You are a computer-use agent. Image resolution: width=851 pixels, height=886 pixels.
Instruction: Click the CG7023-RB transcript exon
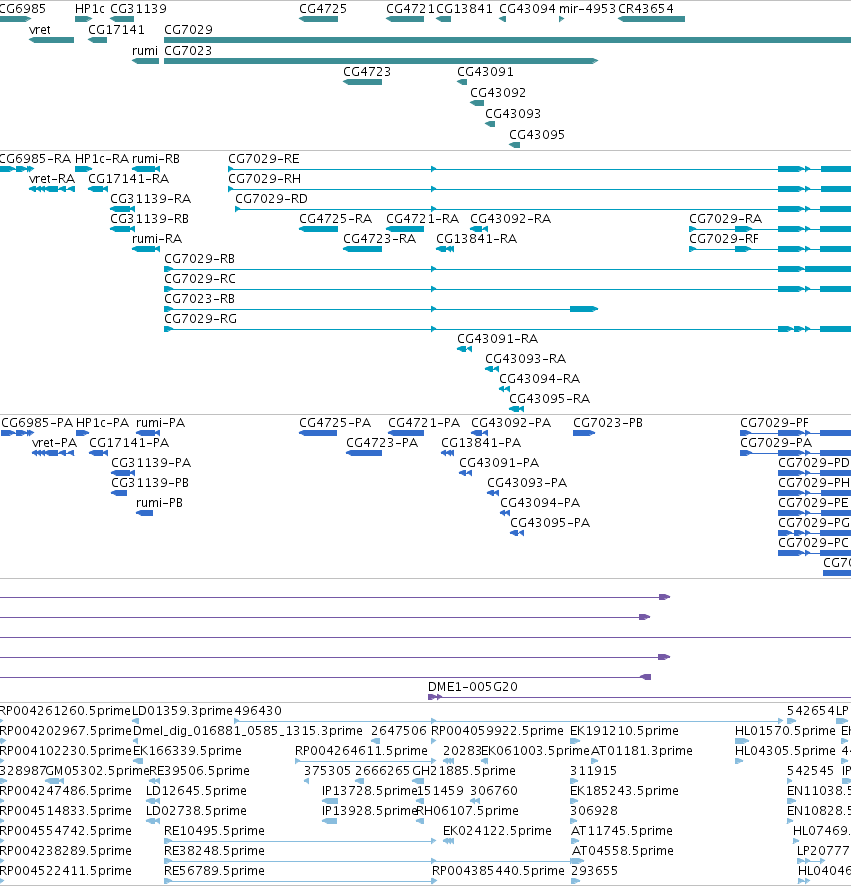(x=584, y=309)
